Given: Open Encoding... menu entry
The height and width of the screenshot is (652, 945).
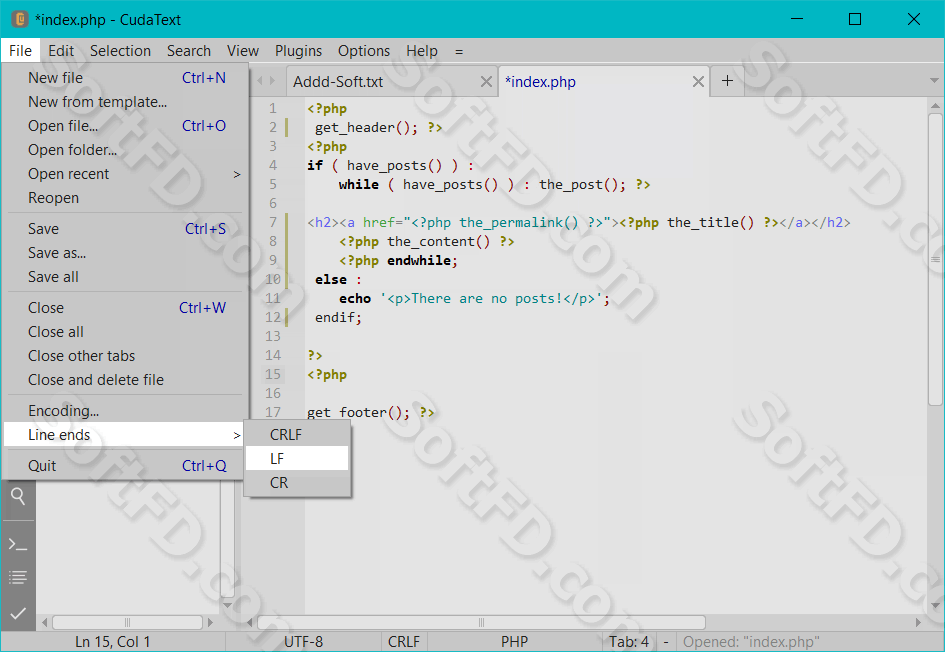Looking at the screenshot, I should coord(125,411).
